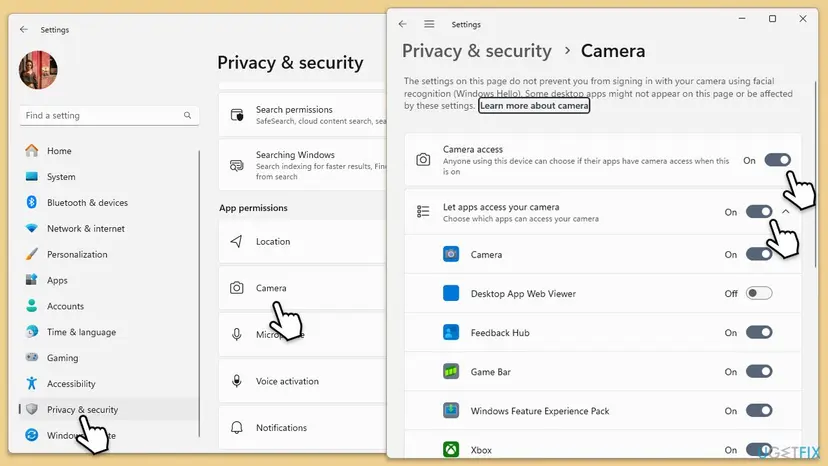Image resolution: width=828 pixels, height=466 pixels.
Task: Open Network & internet settings
Action: pyautogui.click(x=109, y=228)
